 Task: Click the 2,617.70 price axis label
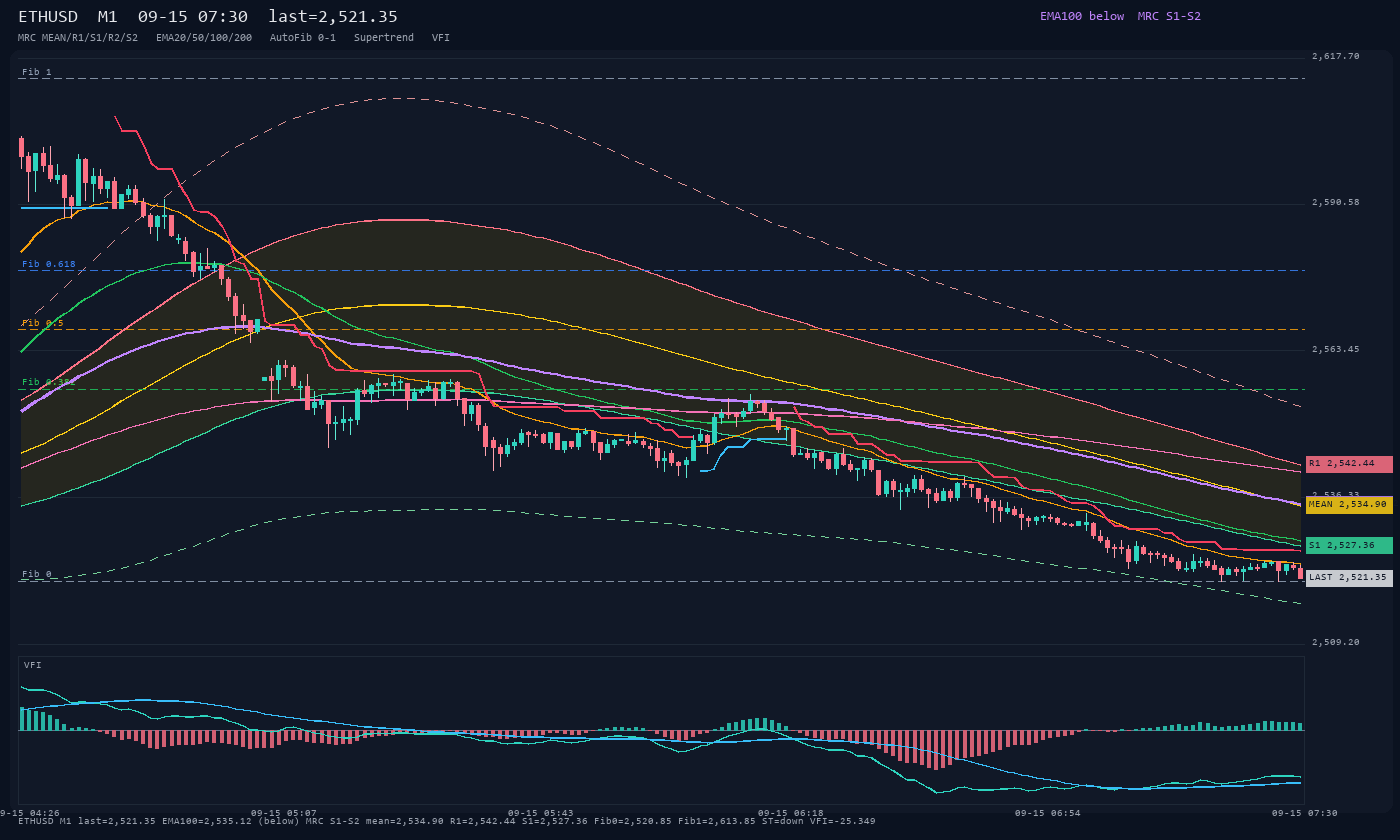1336,56
